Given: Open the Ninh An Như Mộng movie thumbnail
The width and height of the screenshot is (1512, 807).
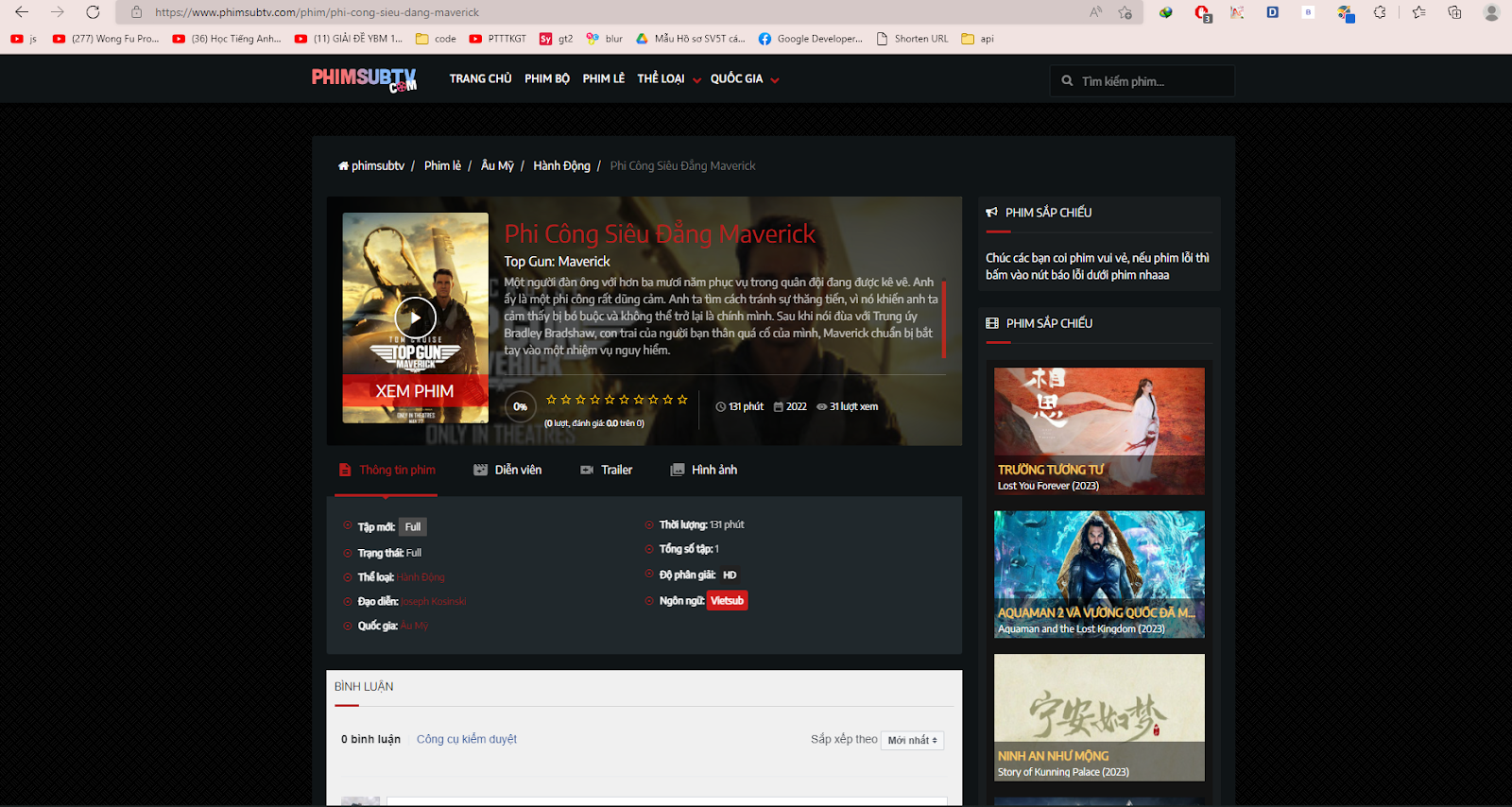Looking at the screenshot, I should pos(1099,717).
